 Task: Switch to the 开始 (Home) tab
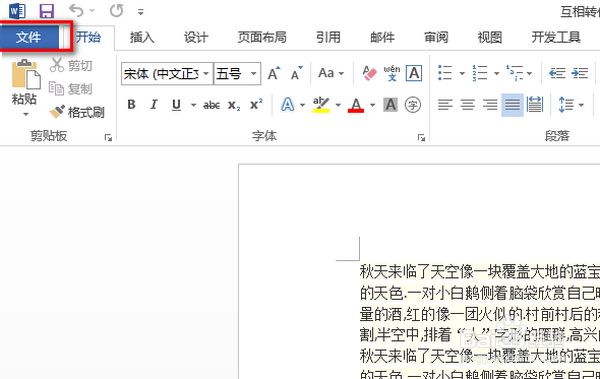point(88,37)
